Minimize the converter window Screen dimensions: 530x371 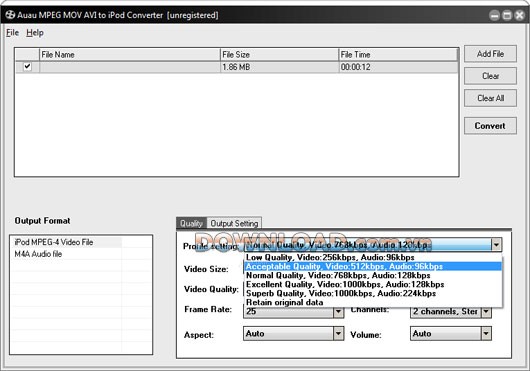pyautogui.click(x=495, y=15)
